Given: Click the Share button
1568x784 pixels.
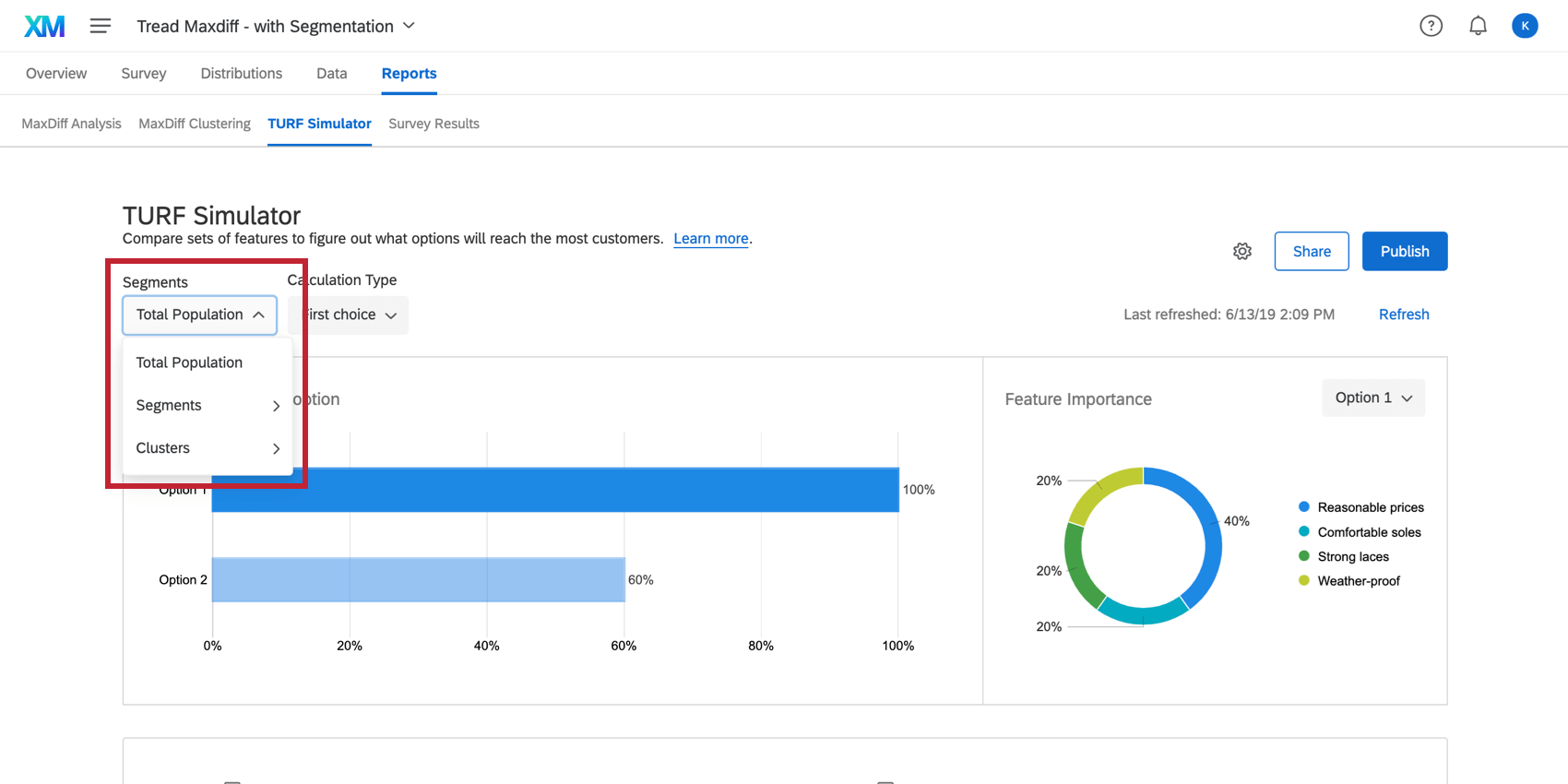Looking at the screenshot, I should 1311,252.
